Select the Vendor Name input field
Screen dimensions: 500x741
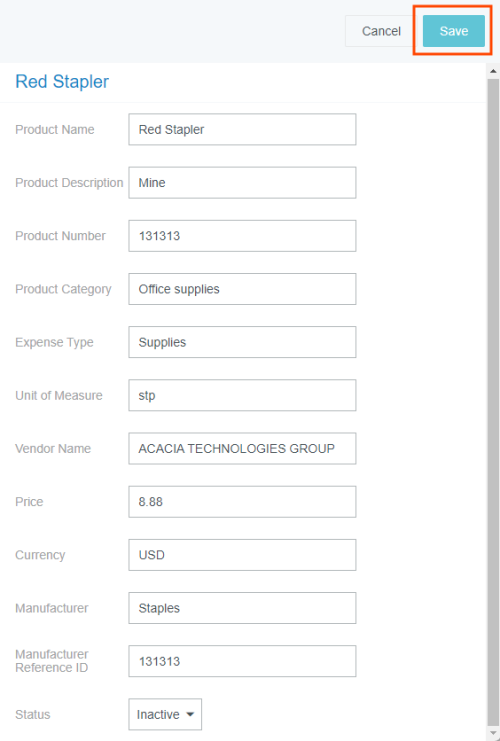242,448
